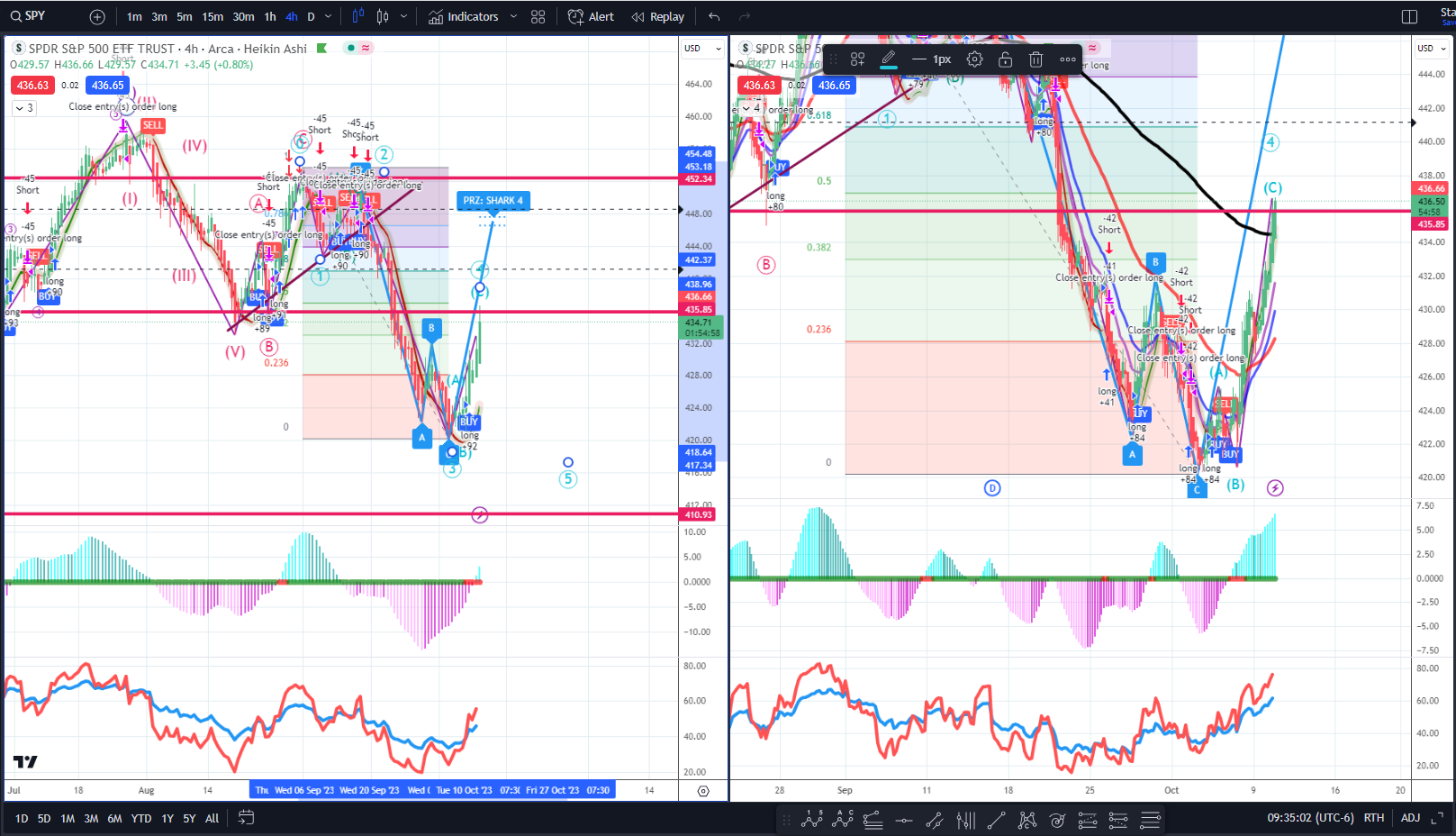Image resolution: width=1456 pixels, height=836 pixels.
Task: Lock the selected drawing
Action: tap(1005, 59)
